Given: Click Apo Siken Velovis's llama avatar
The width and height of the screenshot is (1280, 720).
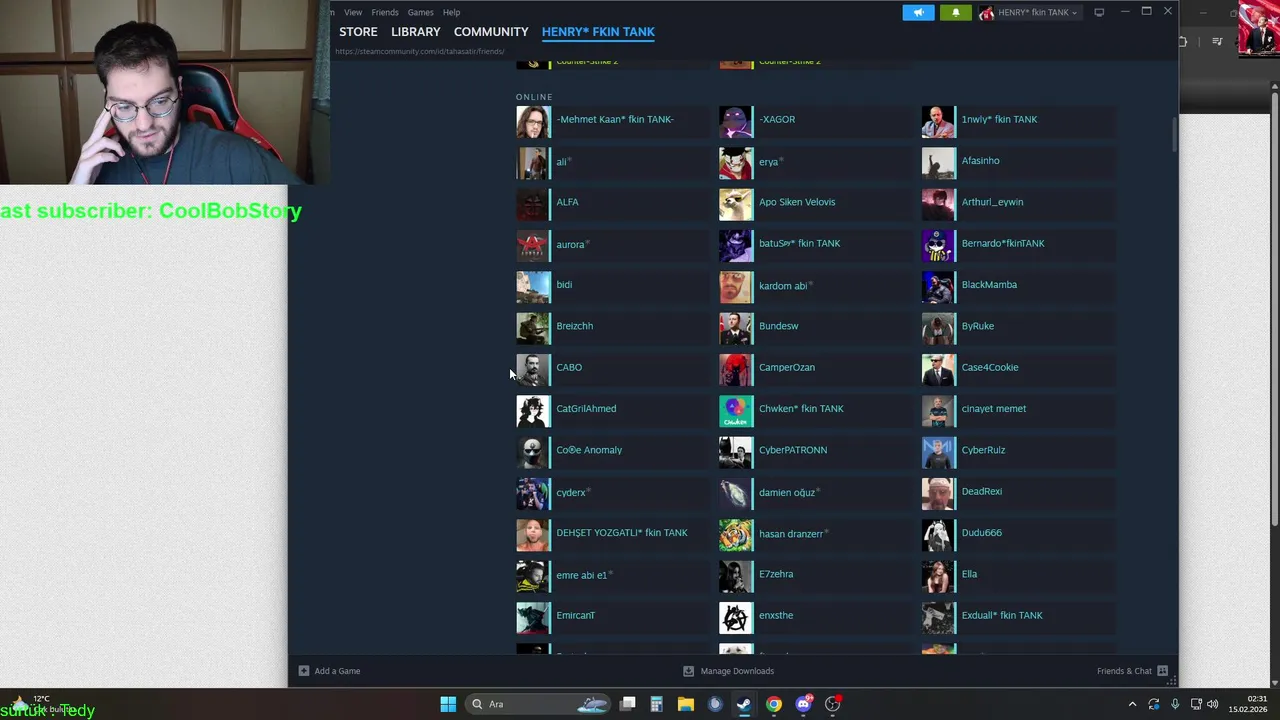Looking at the screenshot, I should (736, 203).
